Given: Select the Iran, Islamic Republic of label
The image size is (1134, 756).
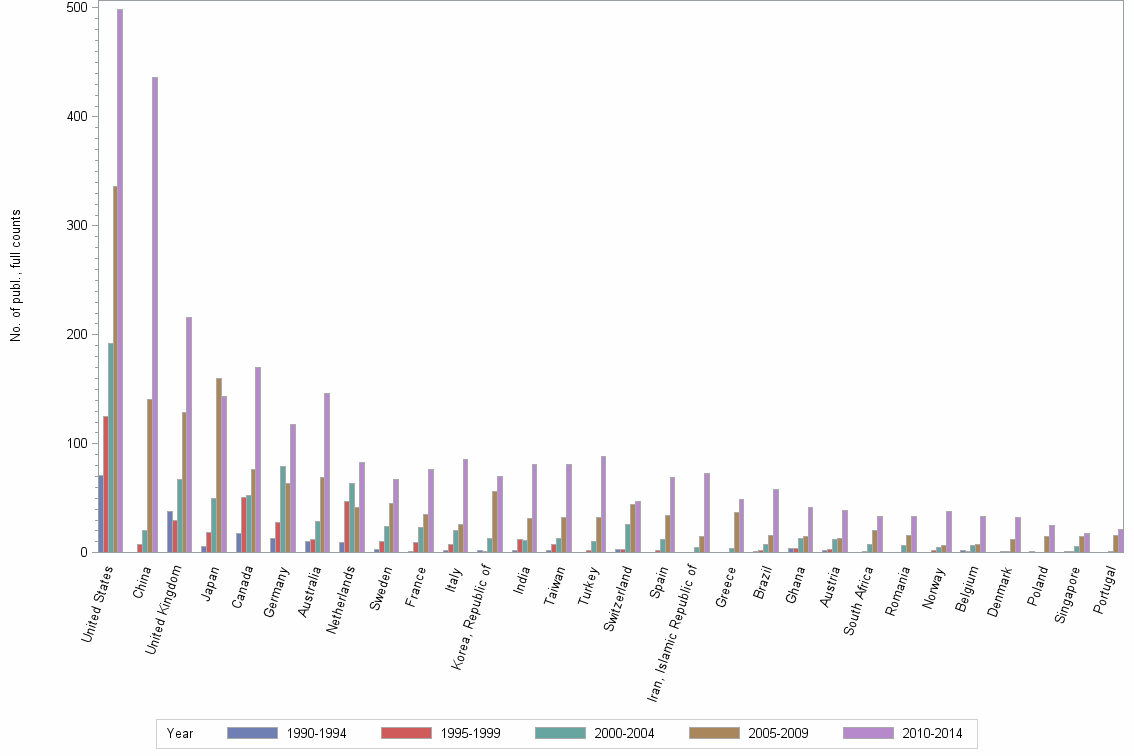Looking at the screenshot, I should point(670,635).
